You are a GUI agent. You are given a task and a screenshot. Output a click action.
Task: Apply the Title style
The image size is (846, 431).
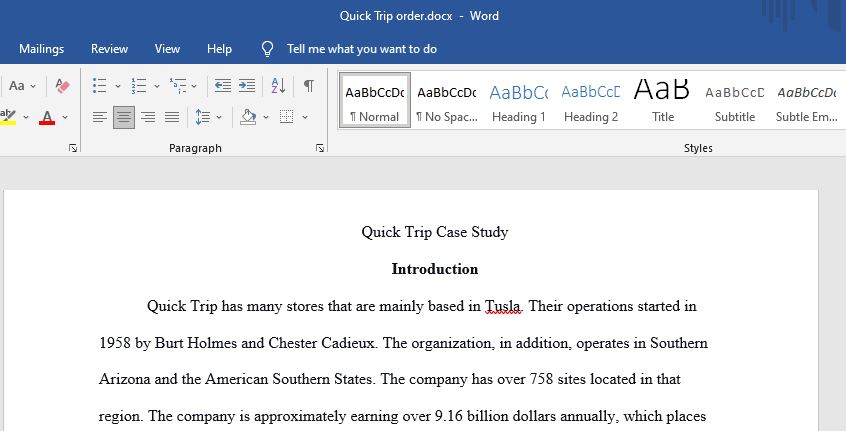pos(663,101)
